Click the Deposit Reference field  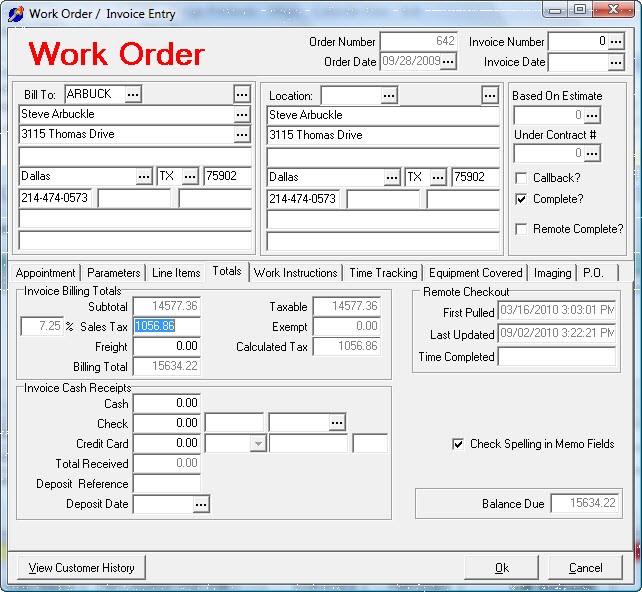click(167, 484)
